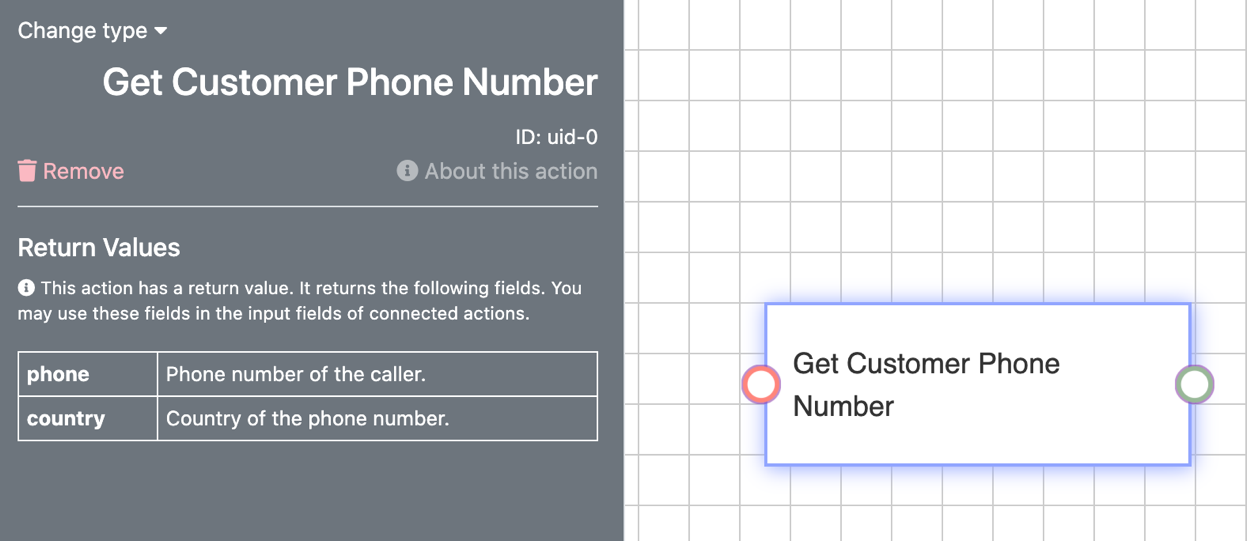1247x541 pixels.
Task: Open the Change type dropdown
Action: tap(92, 31)
